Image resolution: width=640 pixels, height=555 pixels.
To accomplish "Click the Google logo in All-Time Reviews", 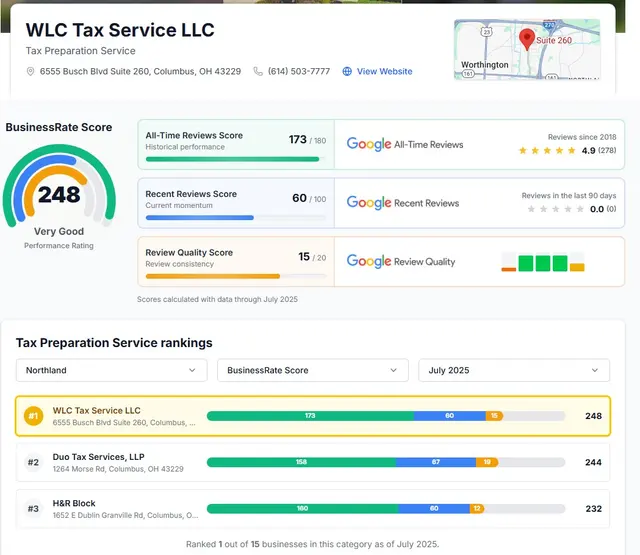I will click(369, 144).
